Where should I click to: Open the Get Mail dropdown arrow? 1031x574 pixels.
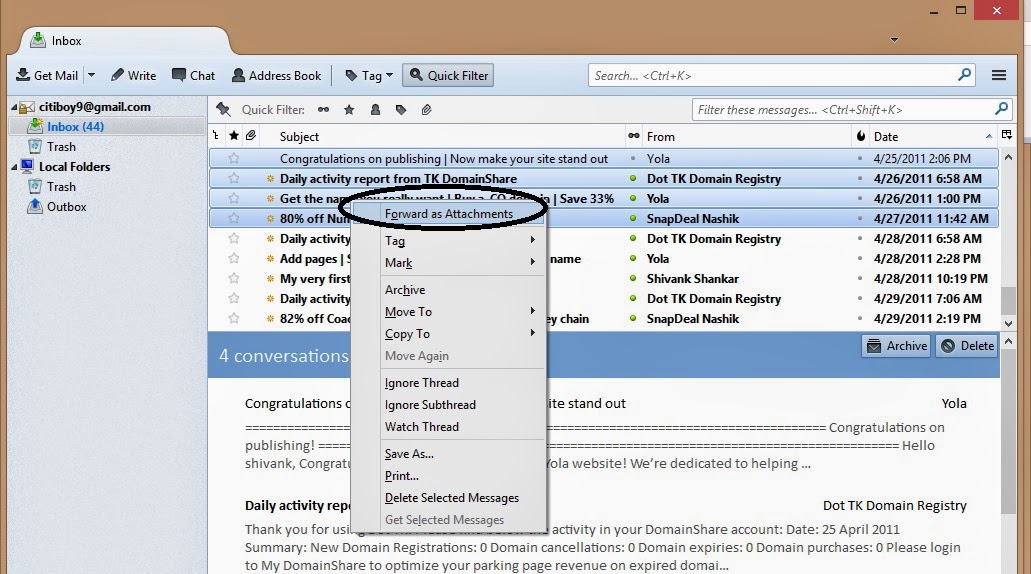tap(91, 76)
